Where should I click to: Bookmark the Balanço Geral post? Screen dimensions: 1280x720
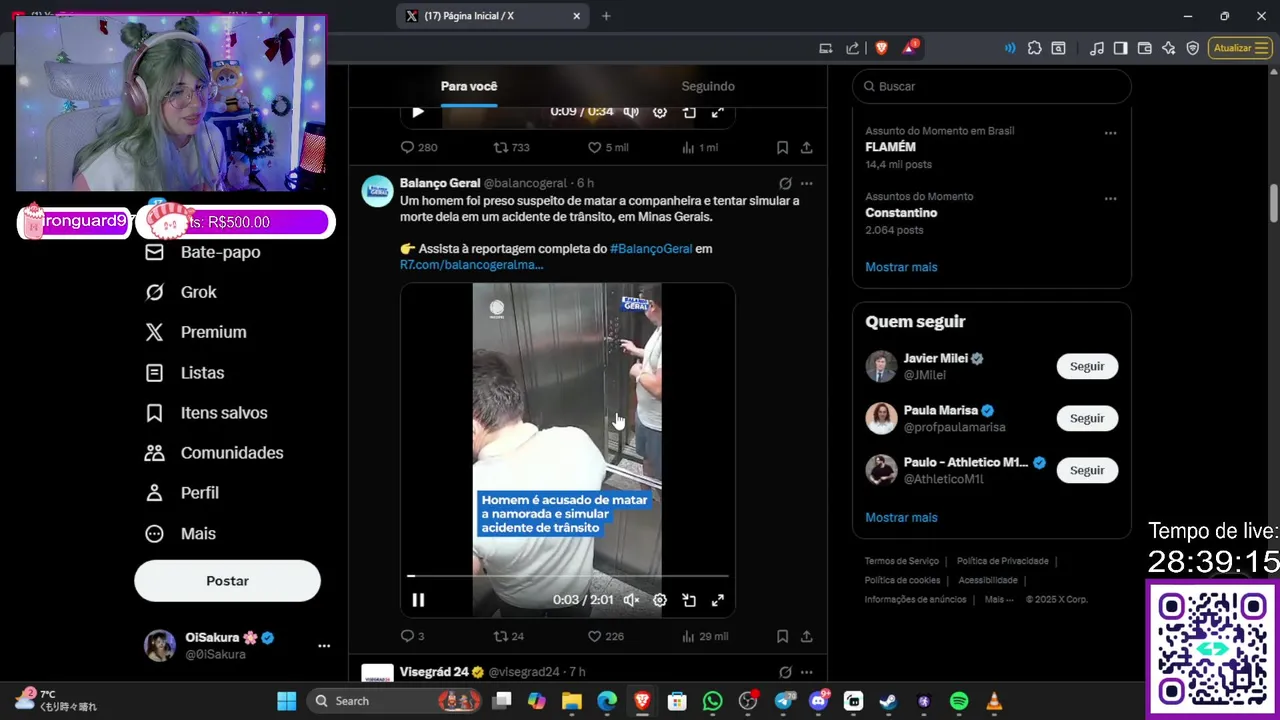click(x=782, y=636)
